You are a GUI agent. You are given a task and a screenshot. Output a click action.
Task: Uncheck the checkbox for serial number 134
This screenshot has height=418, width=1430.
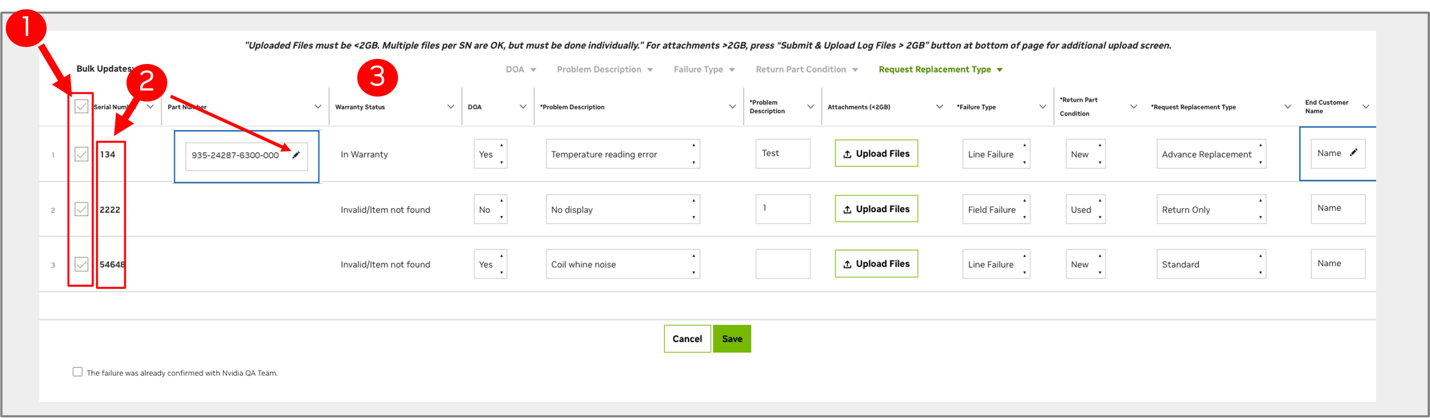(x=82, y=154)
